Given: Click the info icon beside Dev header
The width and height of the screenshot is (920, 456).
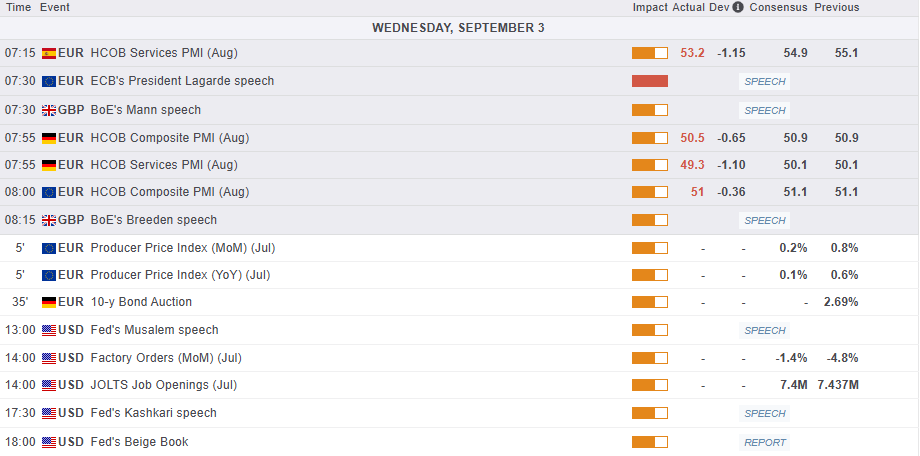Looking at the screenshot, I should click(738, 7).
